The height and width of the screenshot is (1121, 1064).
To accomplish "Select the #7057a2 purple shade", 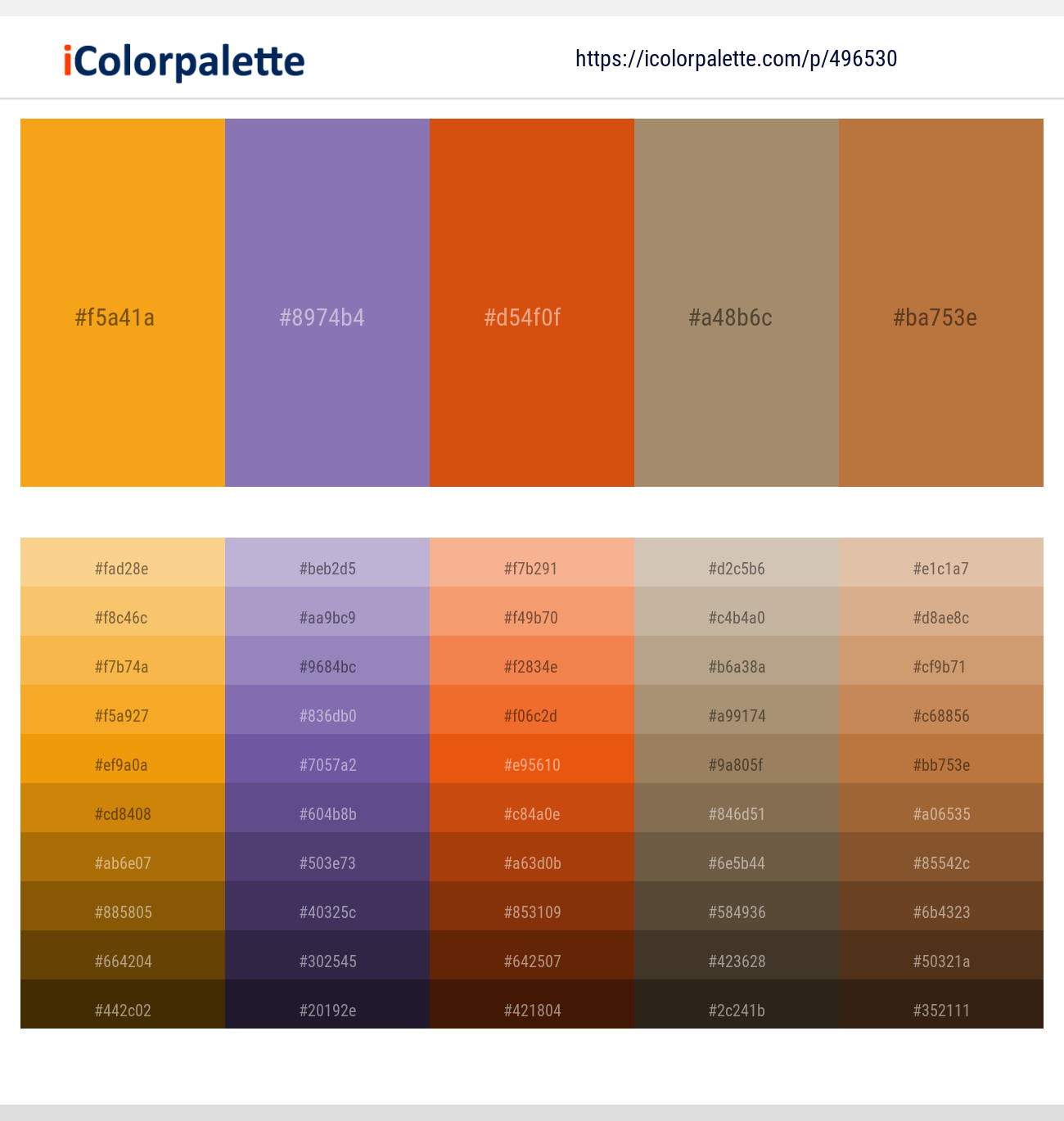I will [x=327, y=759].
